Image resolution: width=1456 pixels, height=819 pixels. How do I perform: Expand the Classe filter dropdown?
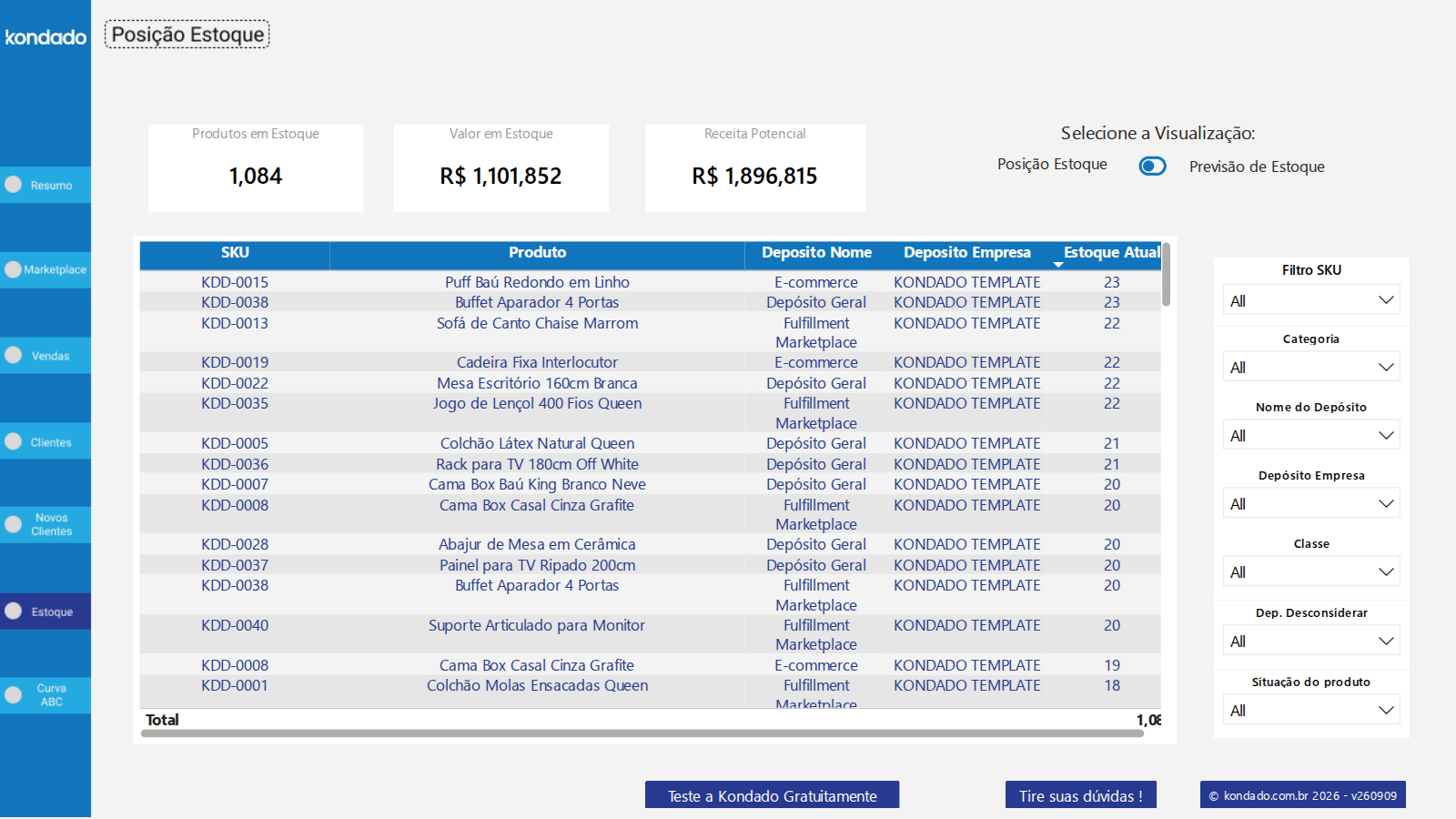[x=1311, y=571]
